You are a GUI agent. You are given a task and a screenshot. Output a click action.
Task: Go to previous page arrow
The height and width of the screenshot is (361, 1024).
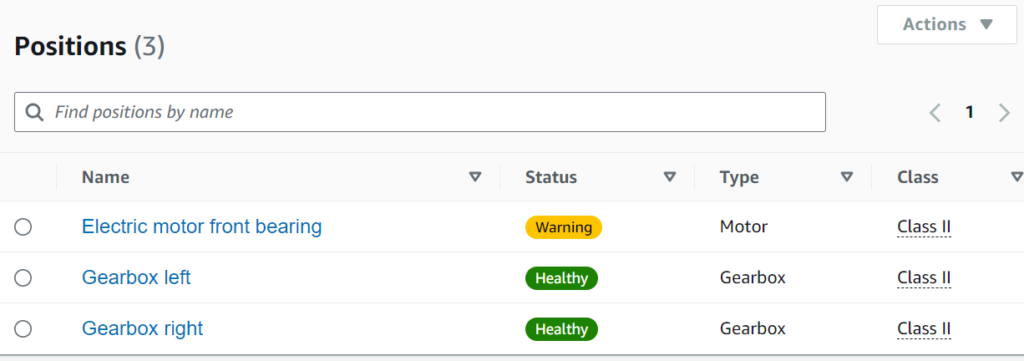click(935, 113)
